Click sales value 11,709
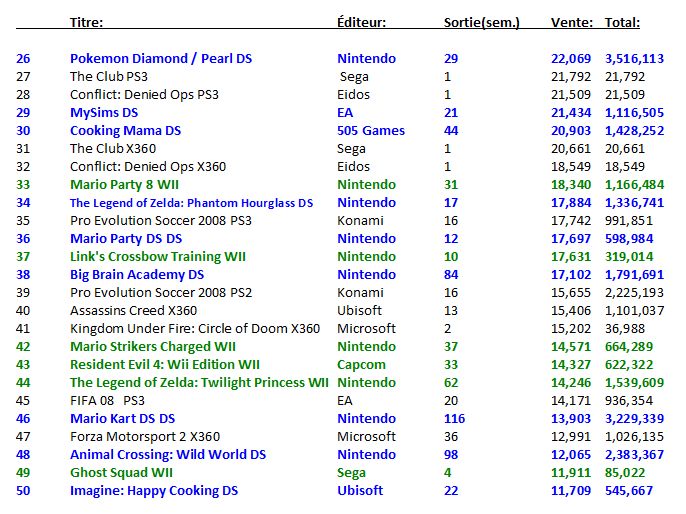The image size is (686, 514). 571,491
